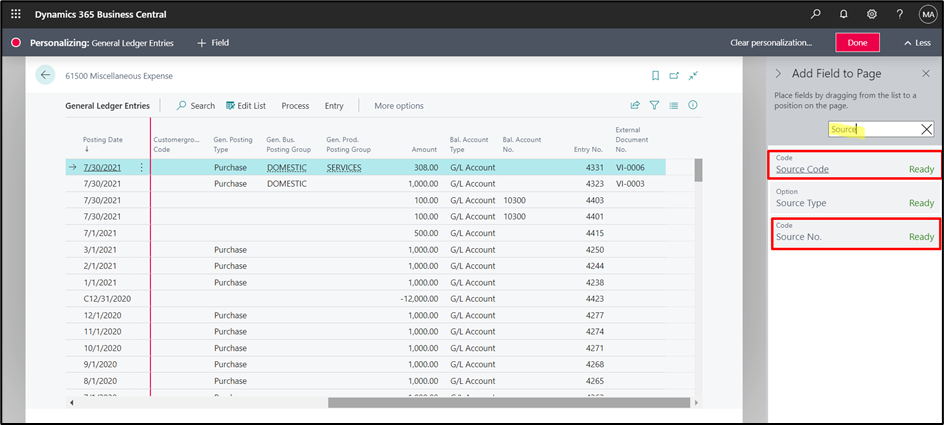Image resolution: width=944 pixels, height=425 pixels.
Task: Click the bookmark icon on the page
Action: [x=656, y=75]
